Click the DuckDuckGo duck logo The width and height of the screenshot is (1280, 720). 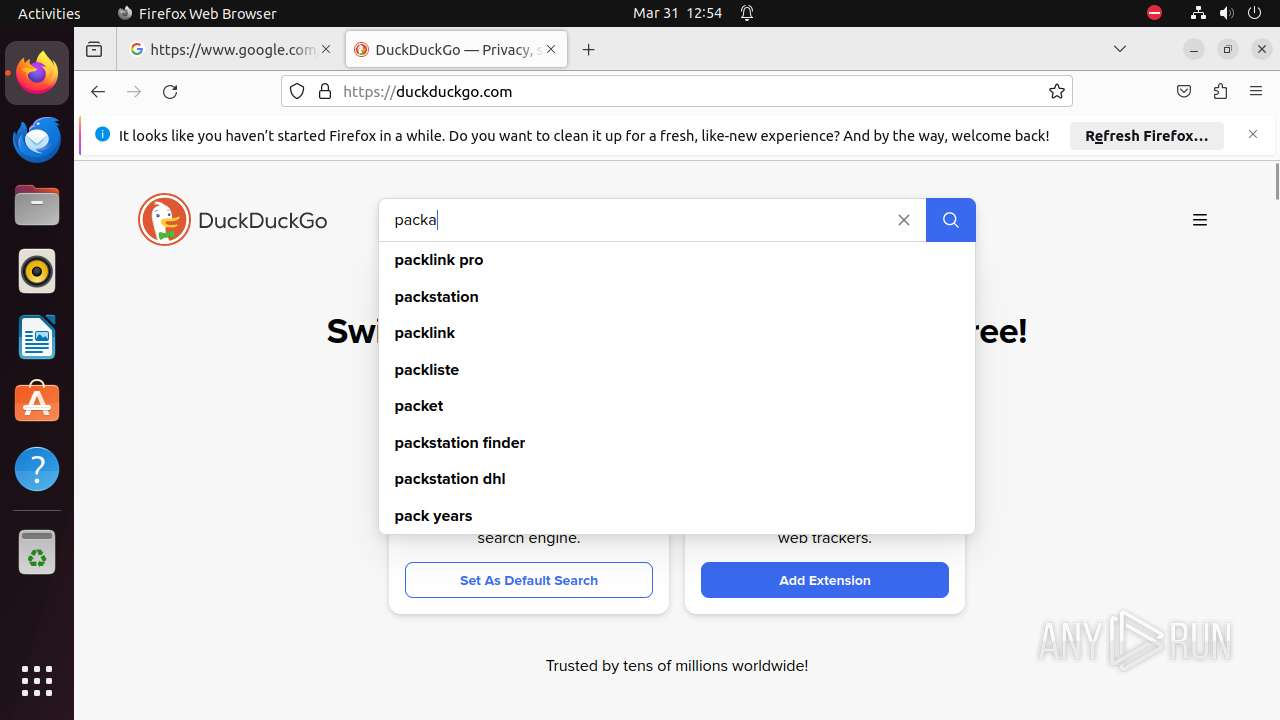pos(164,220)
